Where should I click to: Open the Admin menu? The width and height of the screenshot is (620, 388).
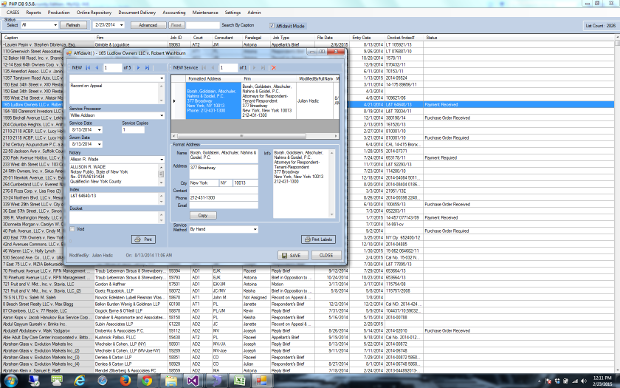254,13
